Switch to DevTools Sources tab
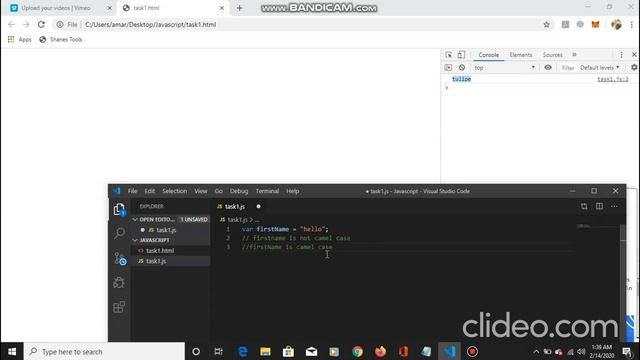This screenshot has height=360, width=640. (x=552, y=55)
